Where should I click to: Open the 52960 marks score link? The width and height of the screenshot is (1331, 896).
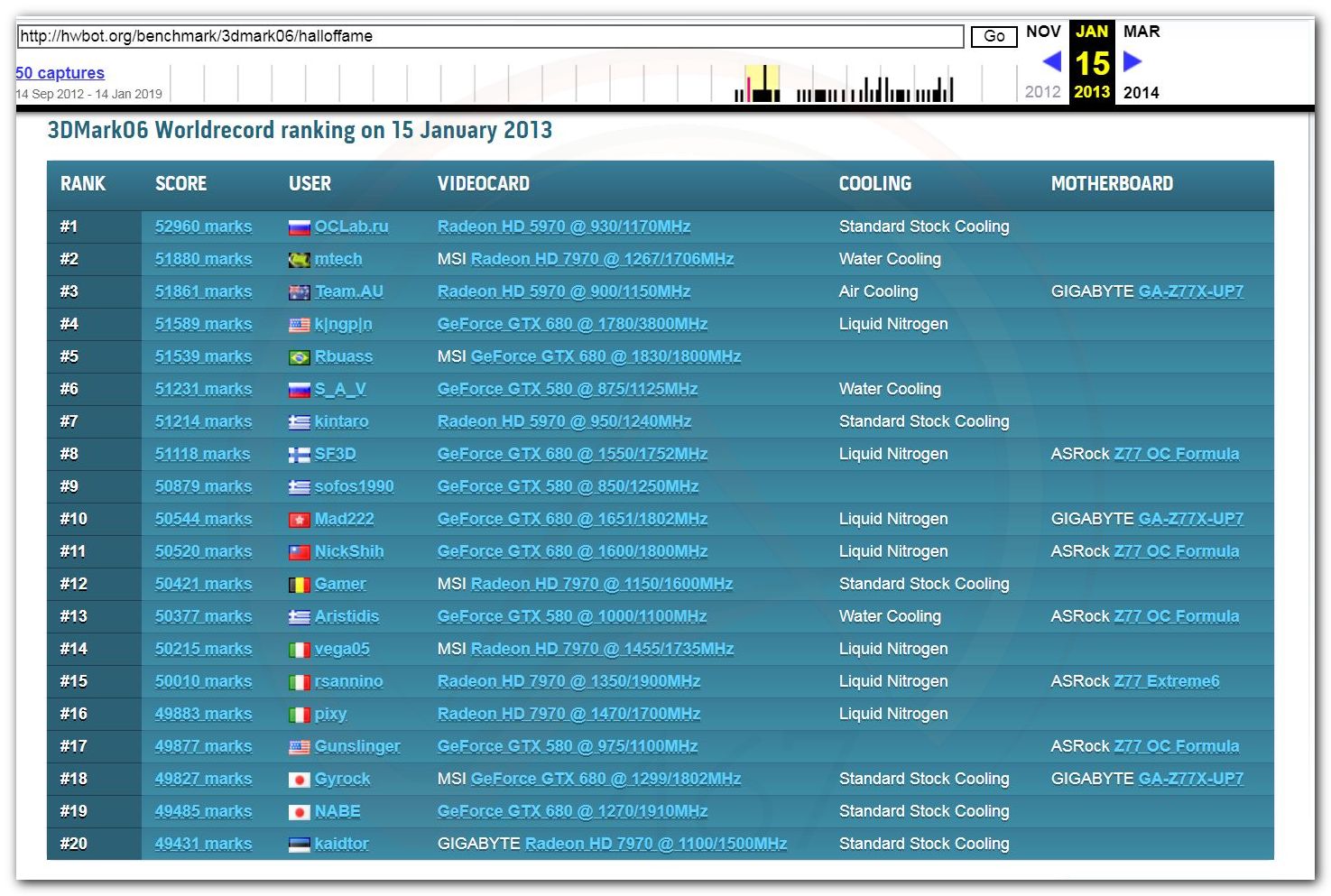(203, 226)
